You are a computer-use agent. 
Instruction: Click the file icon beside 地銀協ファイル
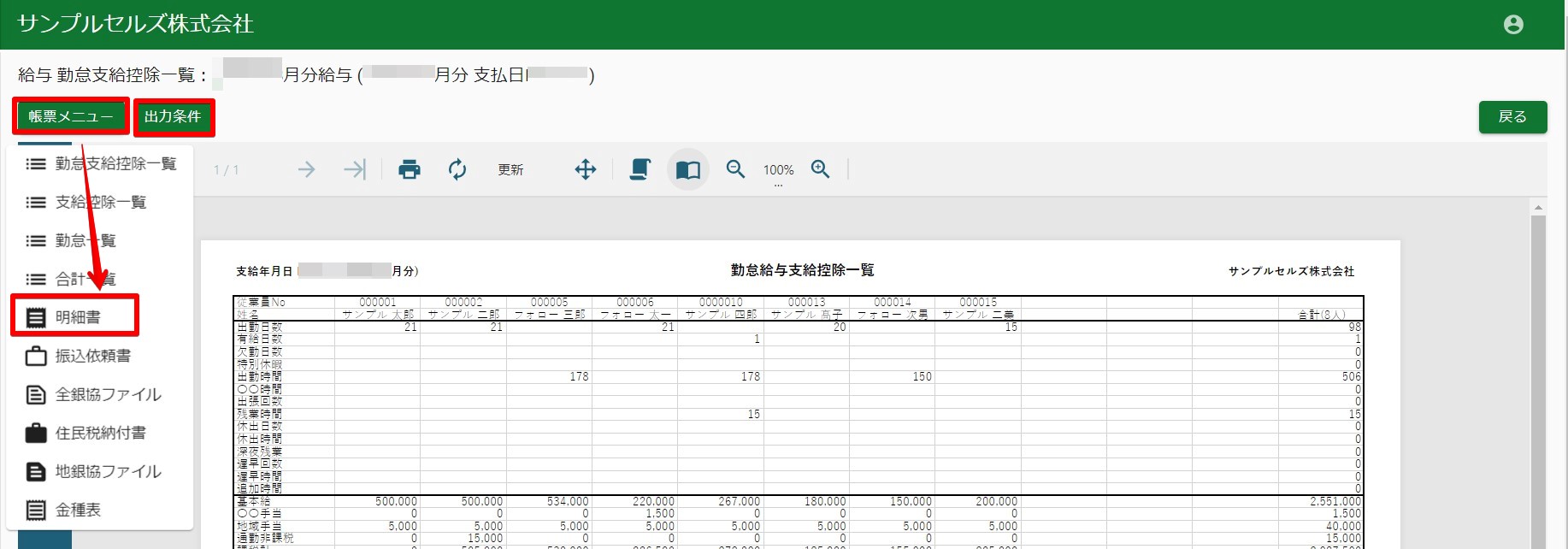pos(36,471)
